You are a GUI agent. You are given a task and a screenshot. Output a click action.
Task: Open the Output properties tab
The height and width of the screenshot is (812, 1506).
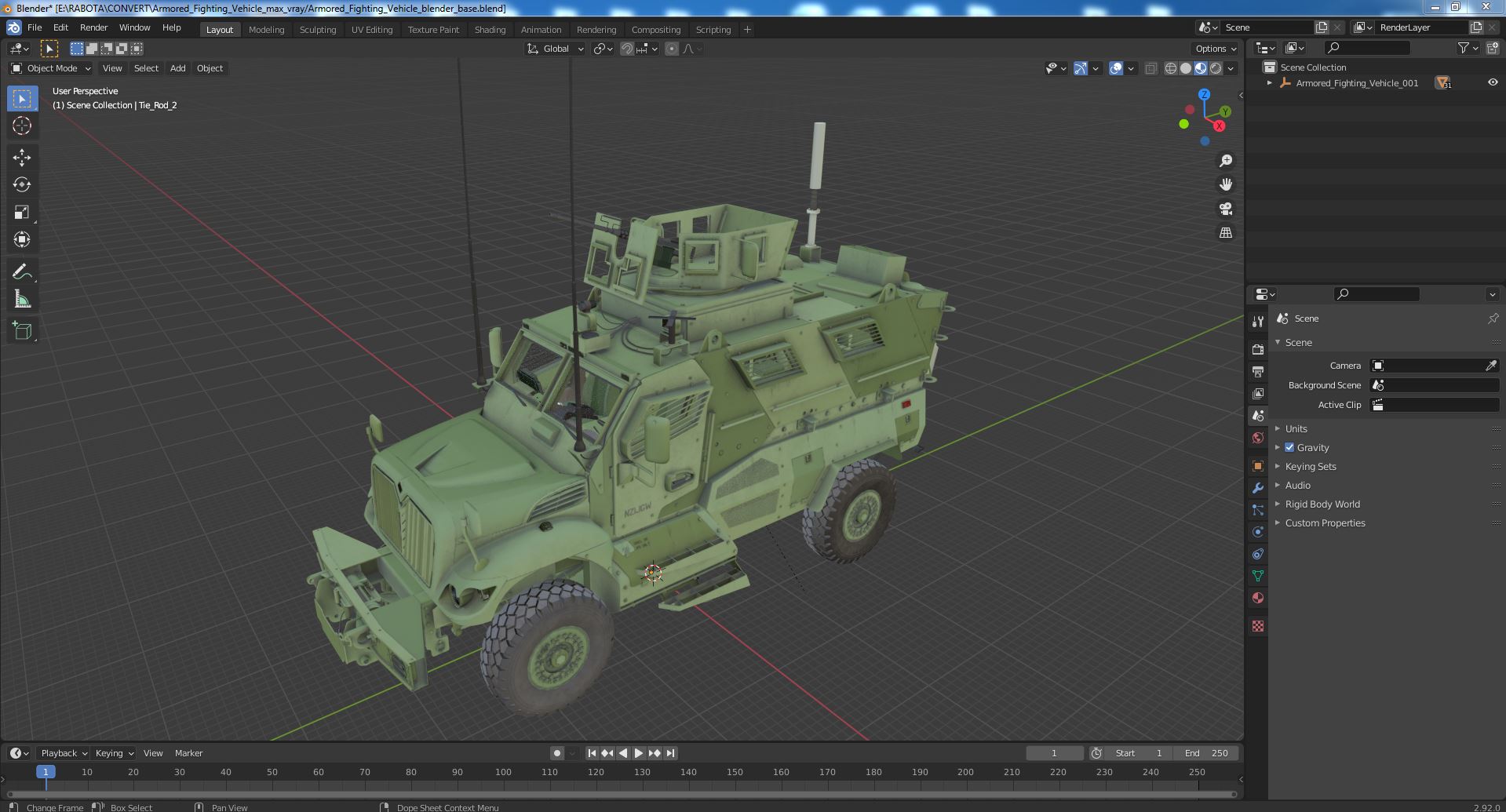(x=1258, y=371)
